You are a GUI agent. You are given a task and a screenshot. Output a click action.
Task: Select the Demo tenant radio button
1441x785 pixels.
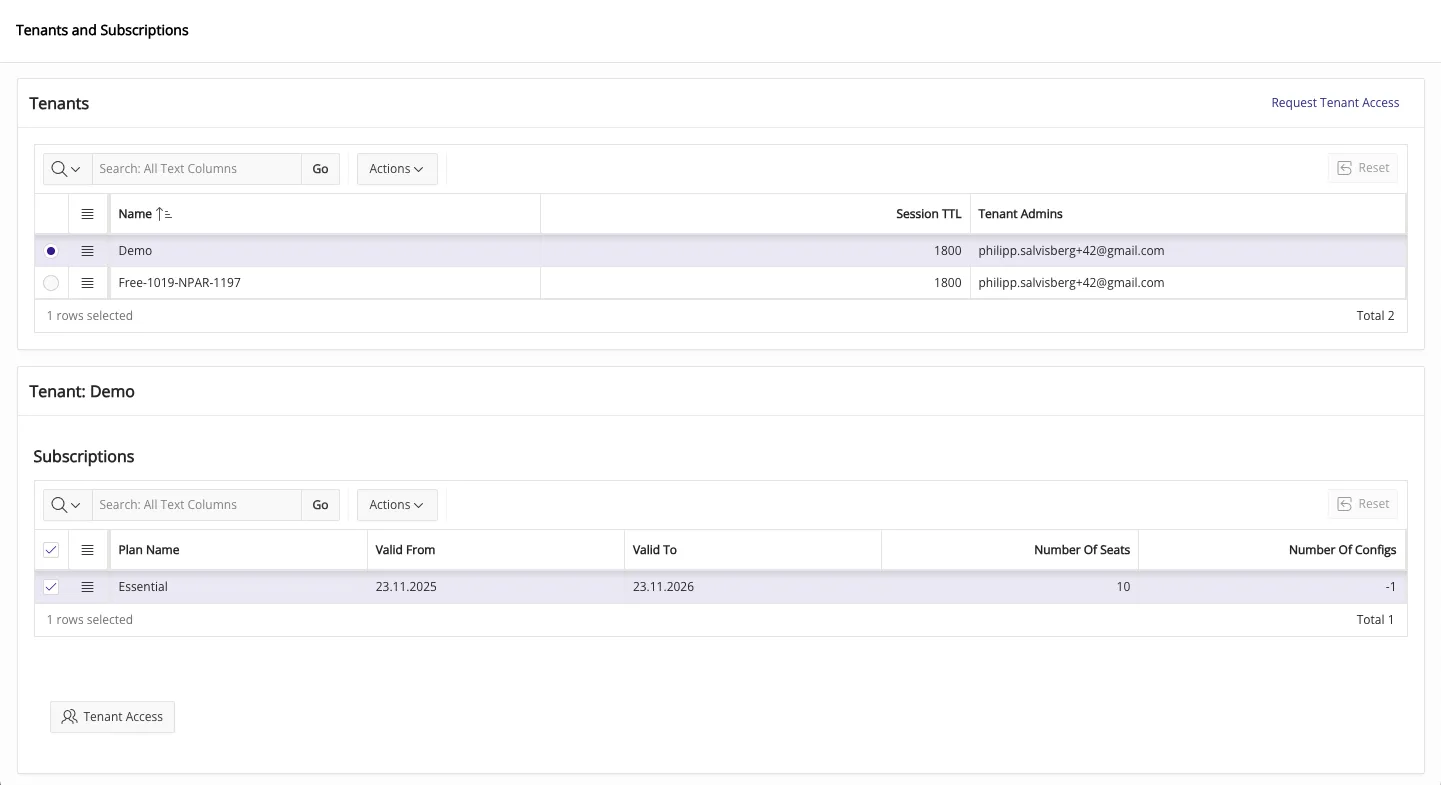click(x=51, y=251)
